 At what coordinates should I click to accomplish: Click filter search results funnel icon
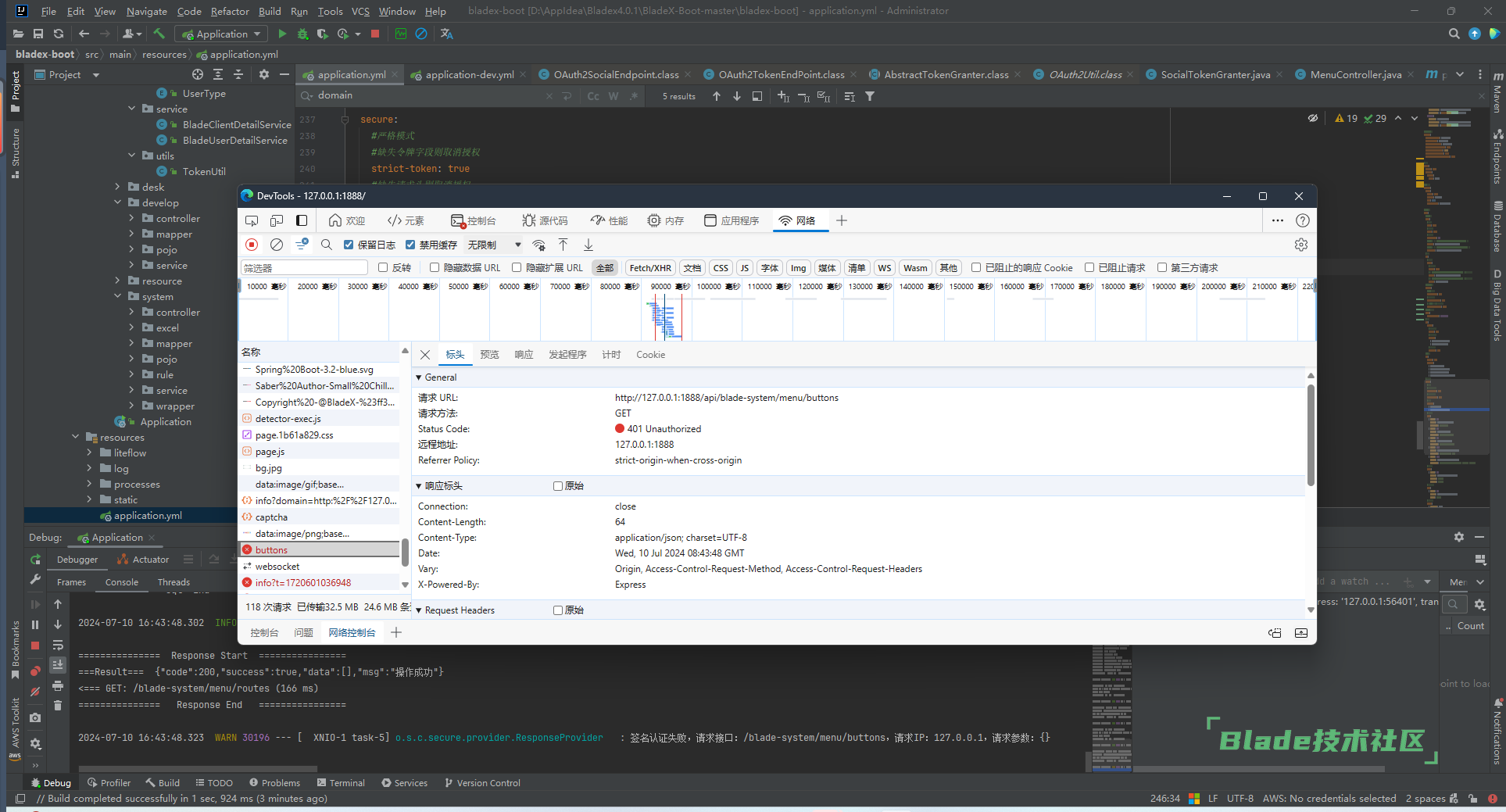pyautogui.click(x=870, y=96)
